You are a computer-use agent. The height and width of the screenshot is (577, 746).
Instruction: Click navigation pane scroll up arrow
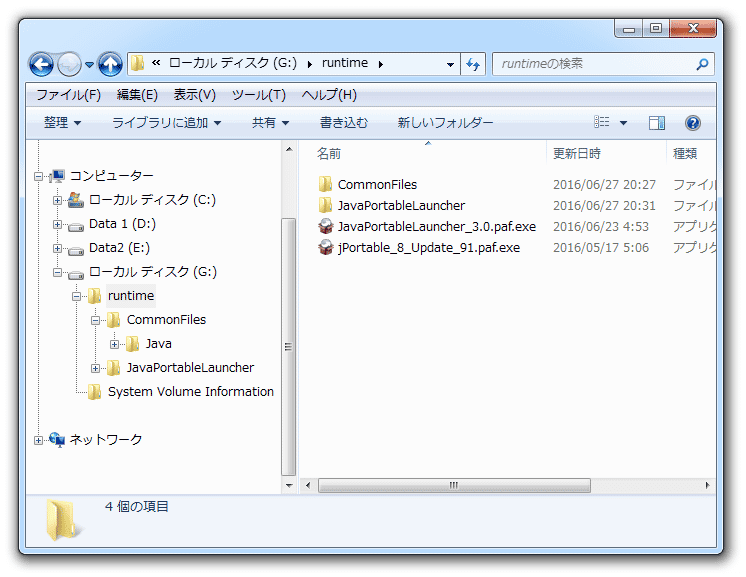point(289,149)
